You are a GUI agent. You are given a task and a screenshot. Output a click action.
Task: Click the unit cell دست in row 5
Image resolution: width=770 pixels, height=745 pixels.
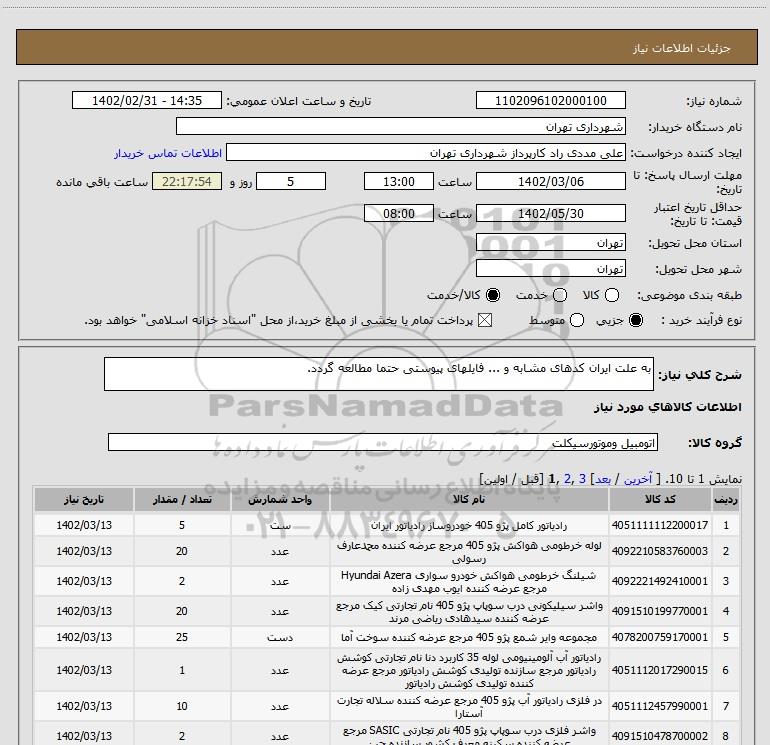pos(280,637)
